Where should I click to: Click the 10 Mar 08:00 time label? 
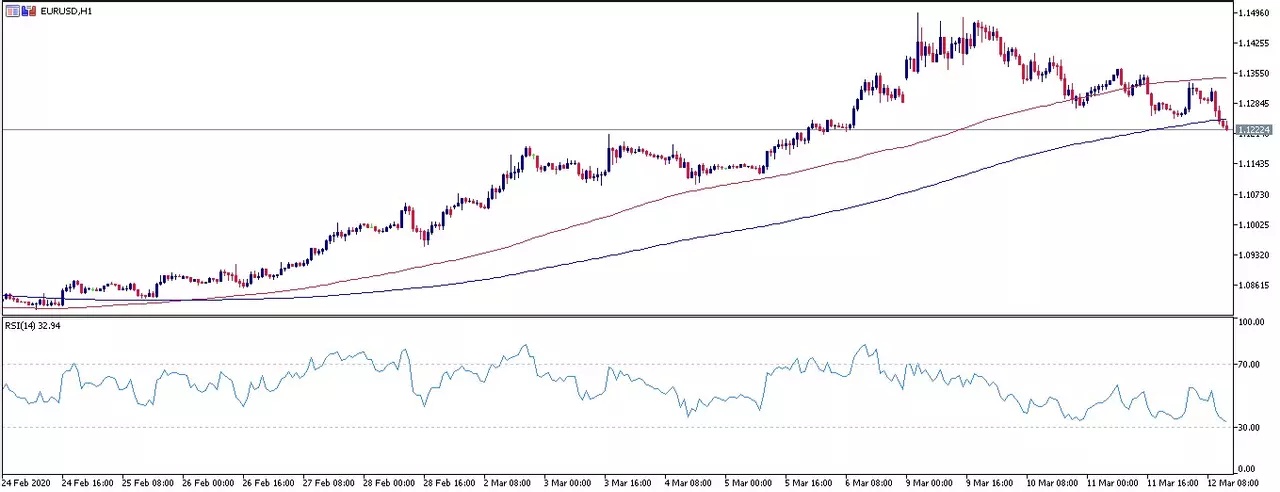(x=1053, y=482)
